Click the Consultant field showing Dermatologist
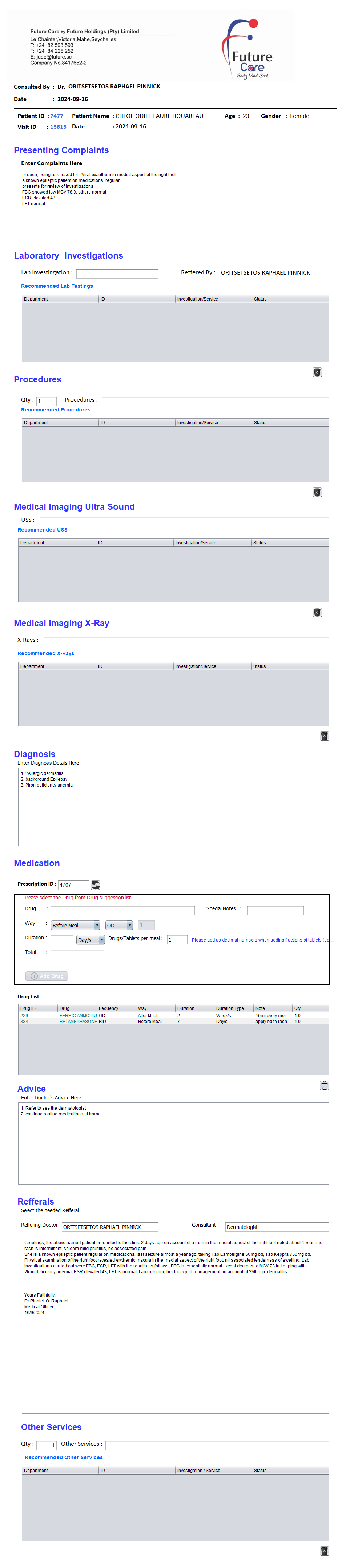 click(277, 1226)
